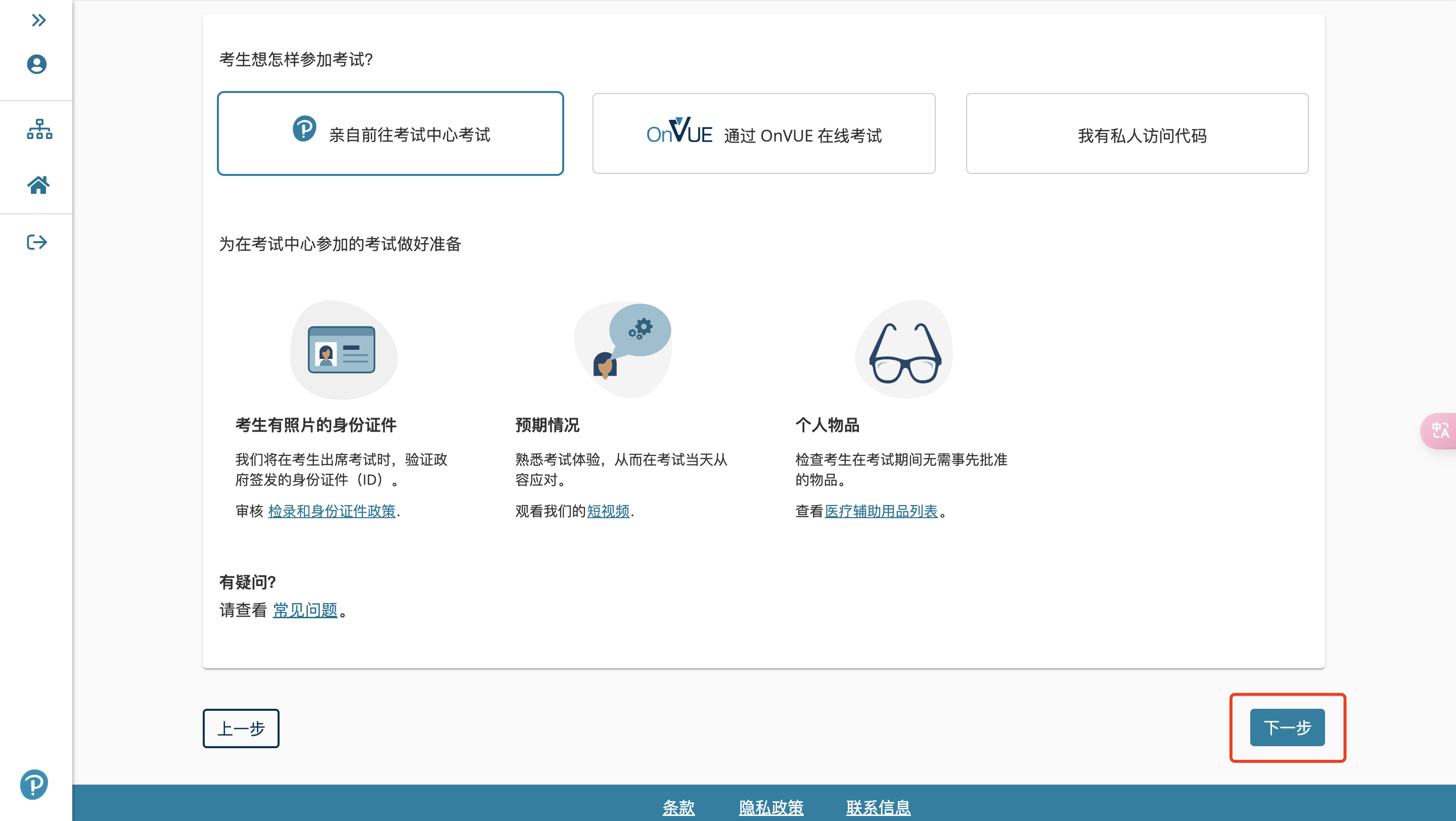Select 我有私人访问代码 option
Viewport: 1456px width, 821px height.
coord(1137,133)
